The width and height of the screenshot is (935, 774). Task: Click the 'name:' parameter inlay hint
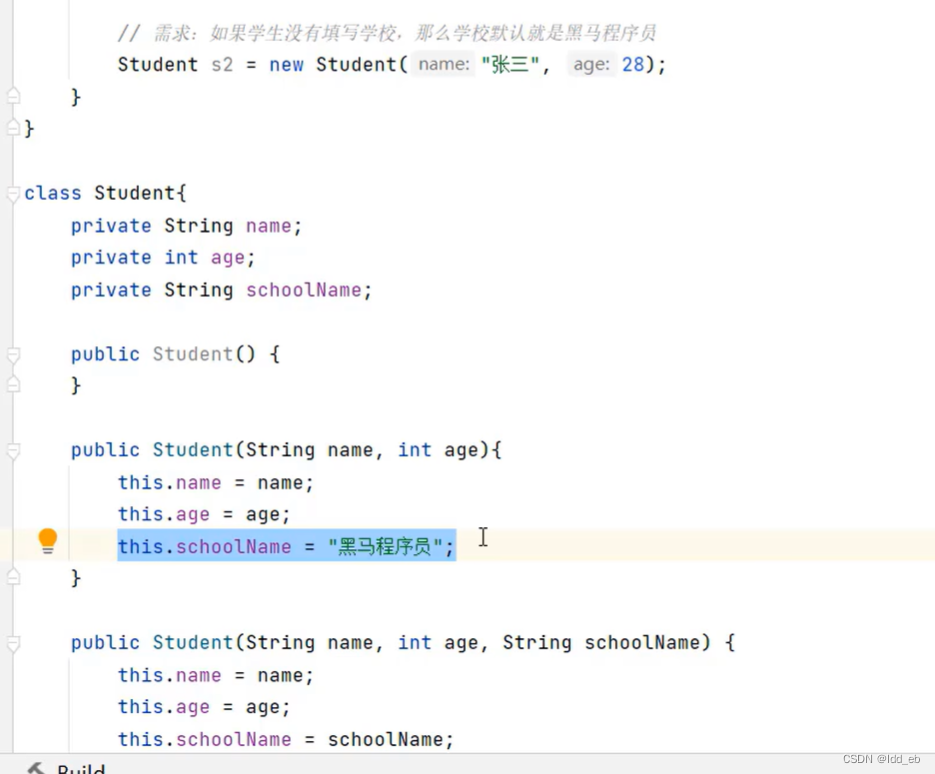[x=444, y=64]
